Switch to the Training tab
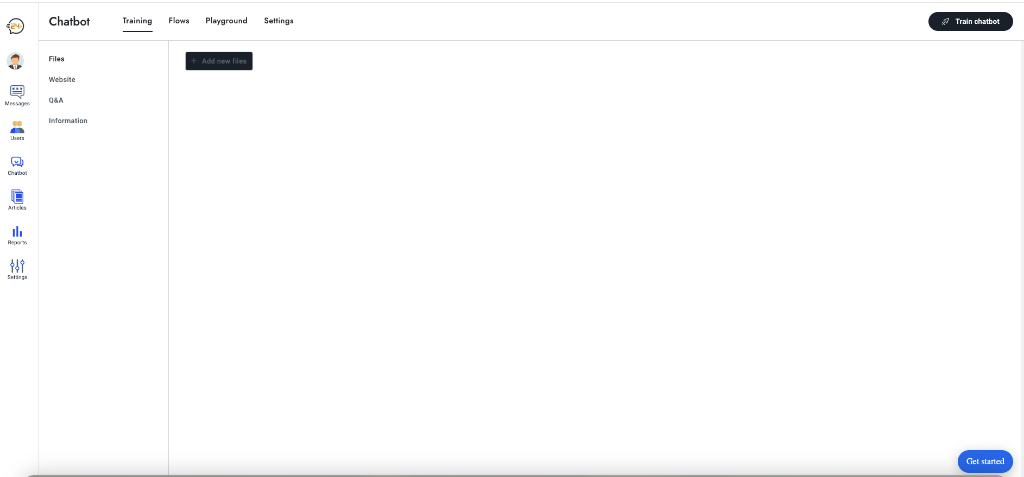Viewport: 1024px width, 477px height. 137,21
